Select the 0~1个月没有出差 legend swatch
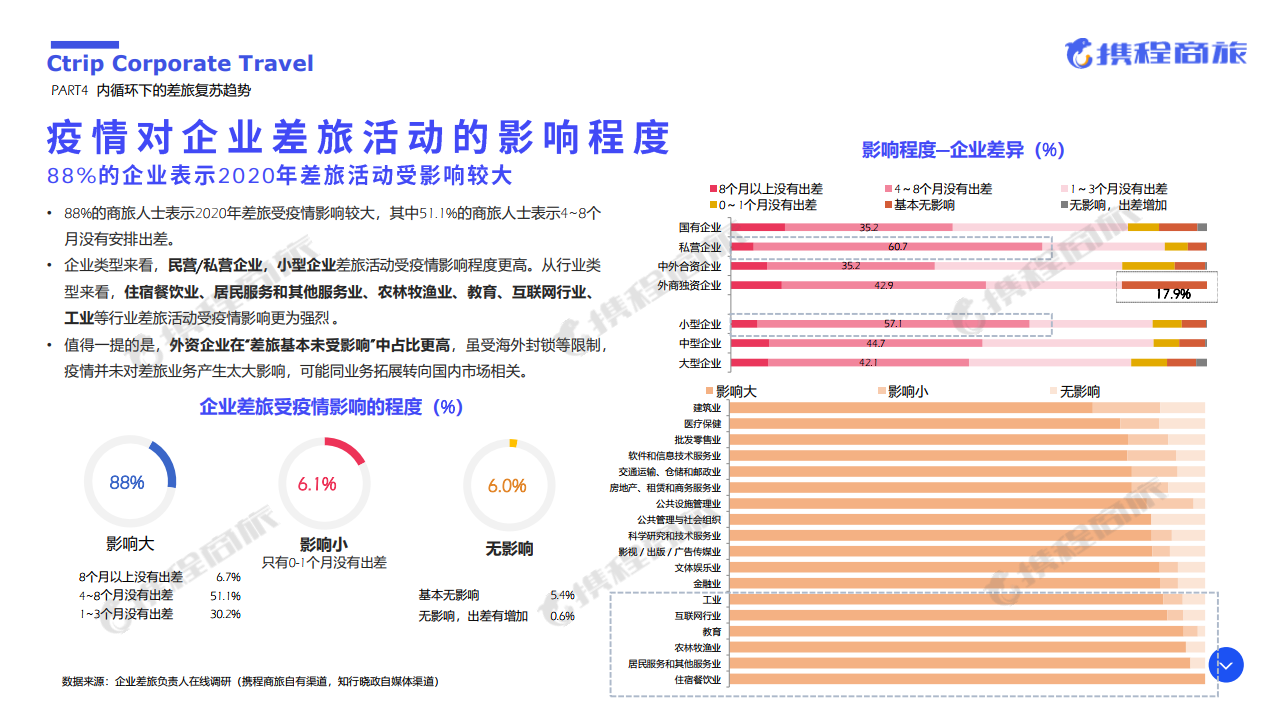The height and width of the screenshot is (720, 1280). (x=713, y=205)
